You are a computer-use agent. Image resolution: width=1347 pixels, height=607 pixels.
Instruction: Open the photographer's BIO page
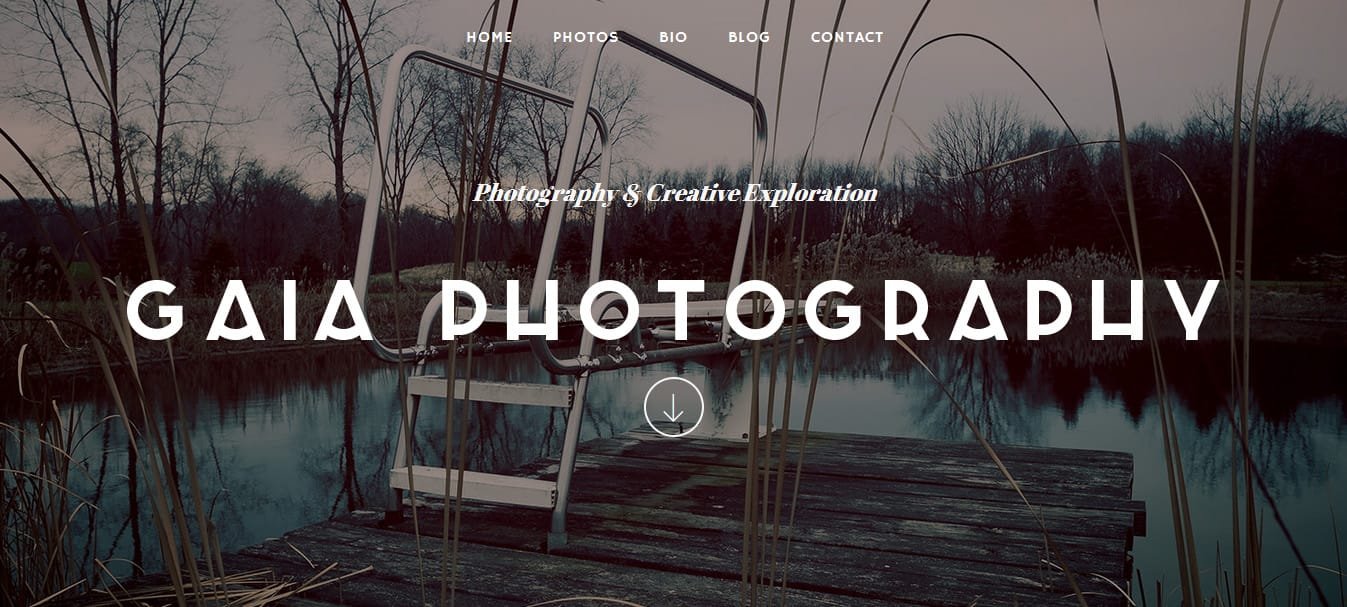coord(673,37)
